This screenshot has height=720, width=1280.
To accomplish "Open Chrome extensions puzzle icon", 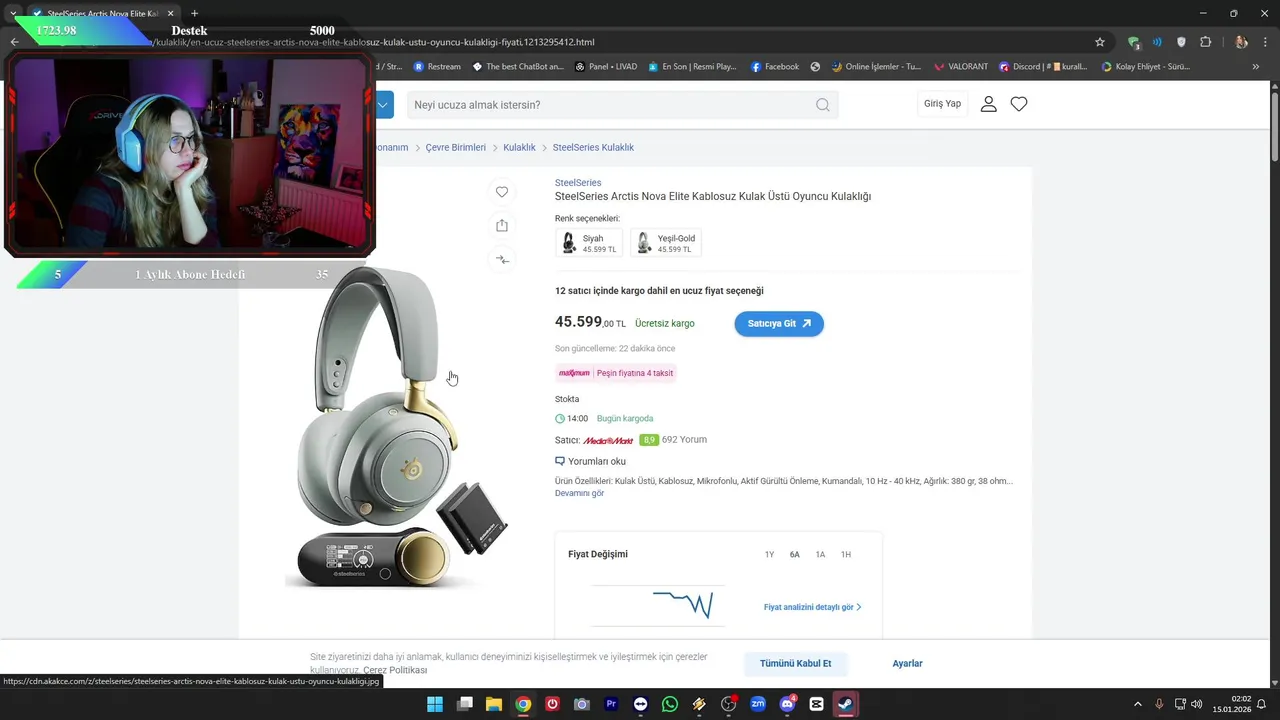I will 1205,42.
